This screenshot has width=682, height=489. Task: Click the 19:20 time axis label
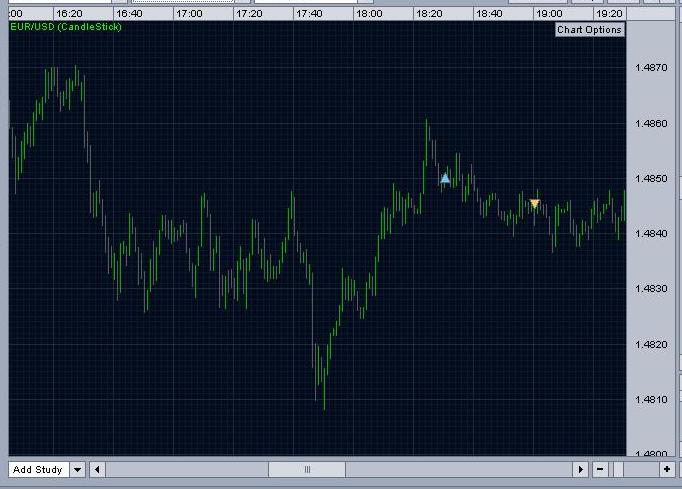point(609,15)
